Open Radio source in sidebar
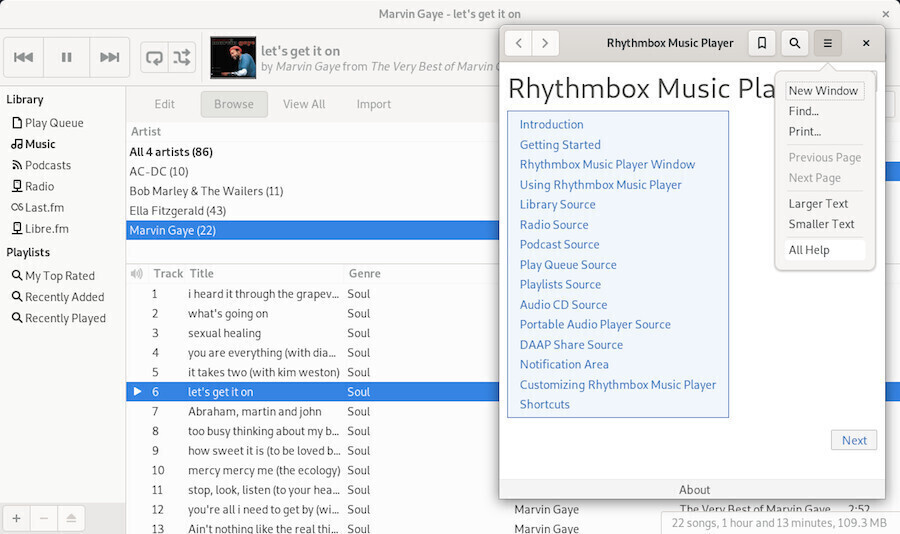Image resolution: width=900 pixels, height=534 pixels. (x=33, y=187)
